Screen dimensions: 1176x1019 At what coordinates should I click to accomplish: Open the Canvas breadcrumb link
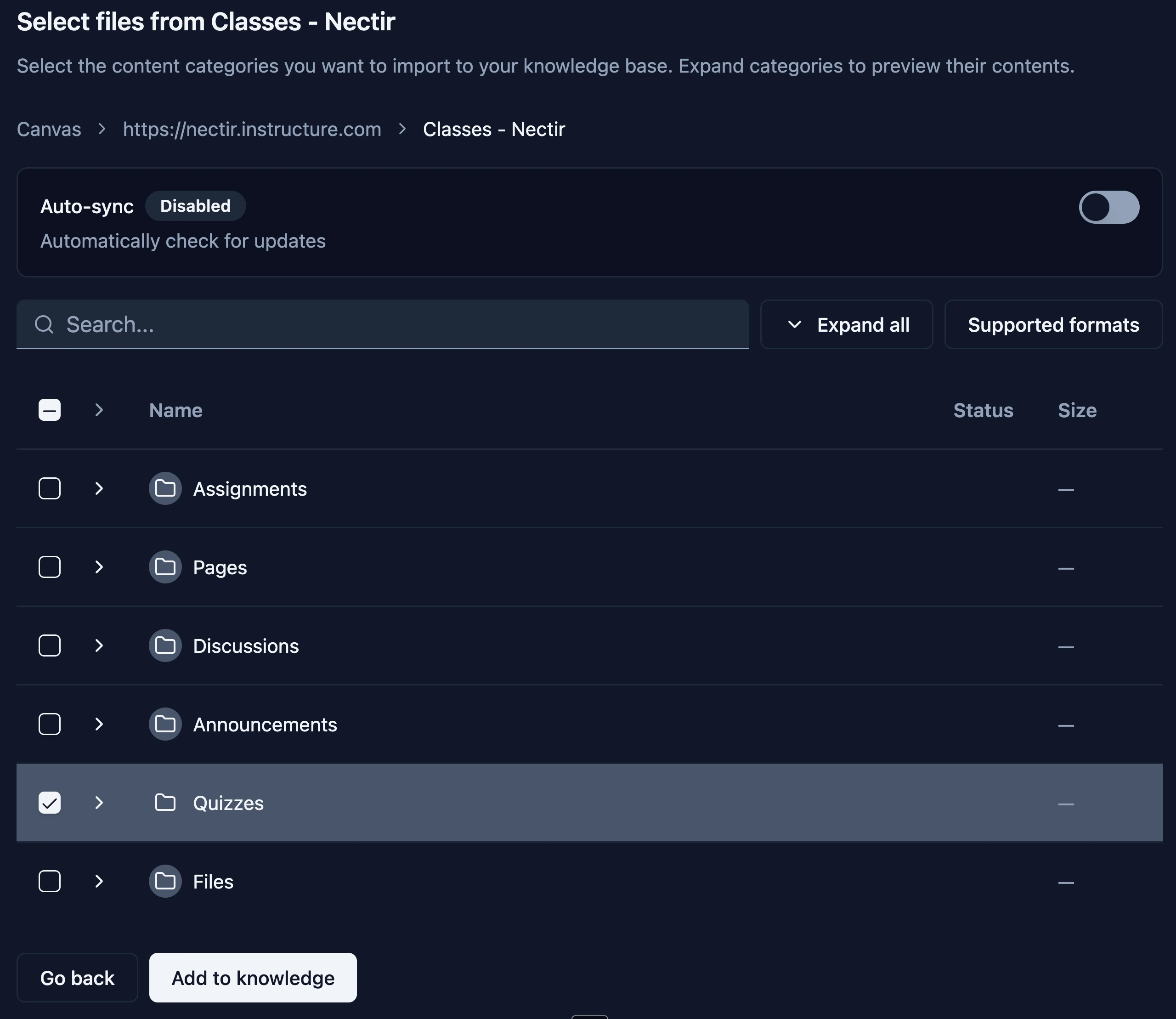point(48,129)
